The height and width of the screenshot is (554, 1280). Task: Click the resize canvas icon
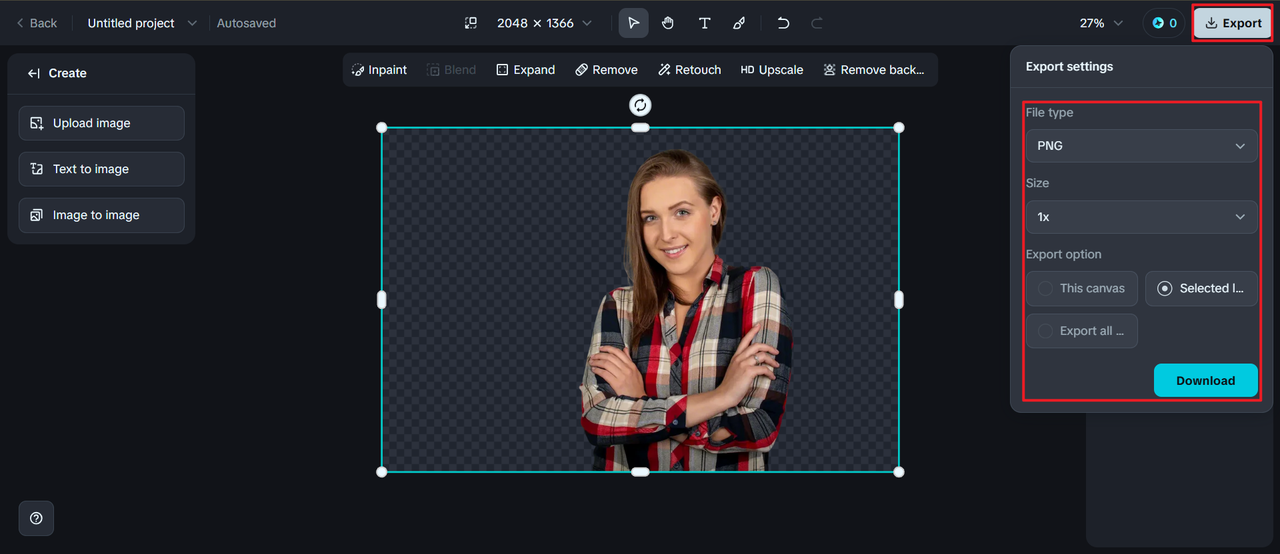(x=471, y=23)
